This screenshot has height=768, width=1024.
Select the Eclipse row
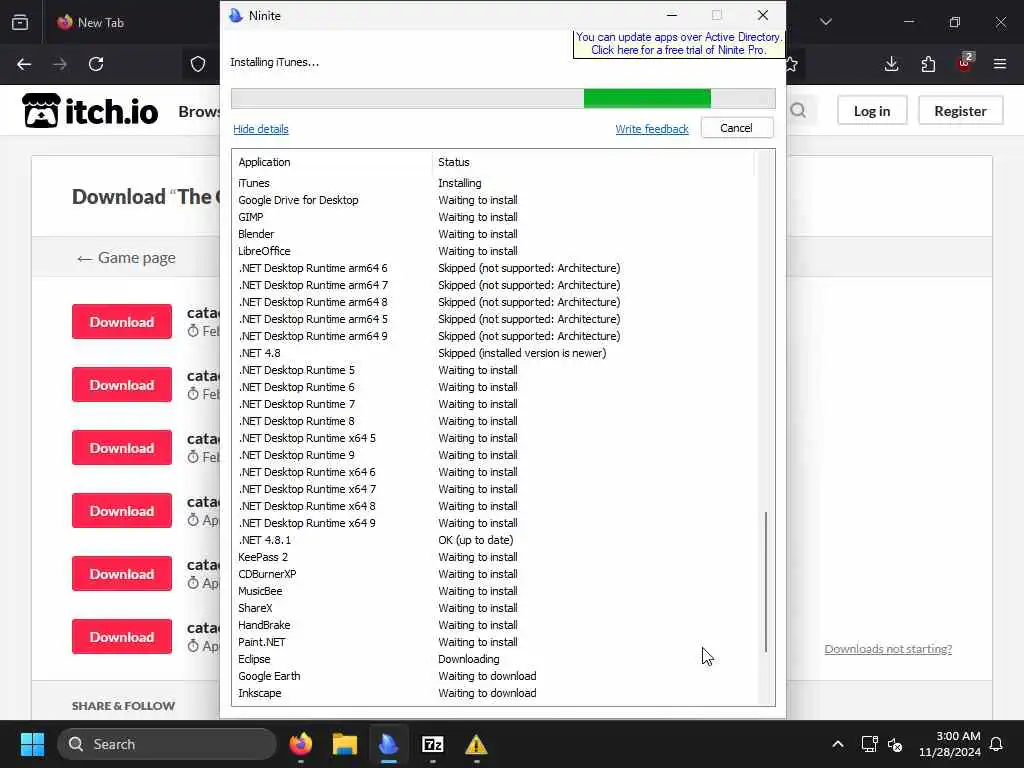[x=495, y=659]
